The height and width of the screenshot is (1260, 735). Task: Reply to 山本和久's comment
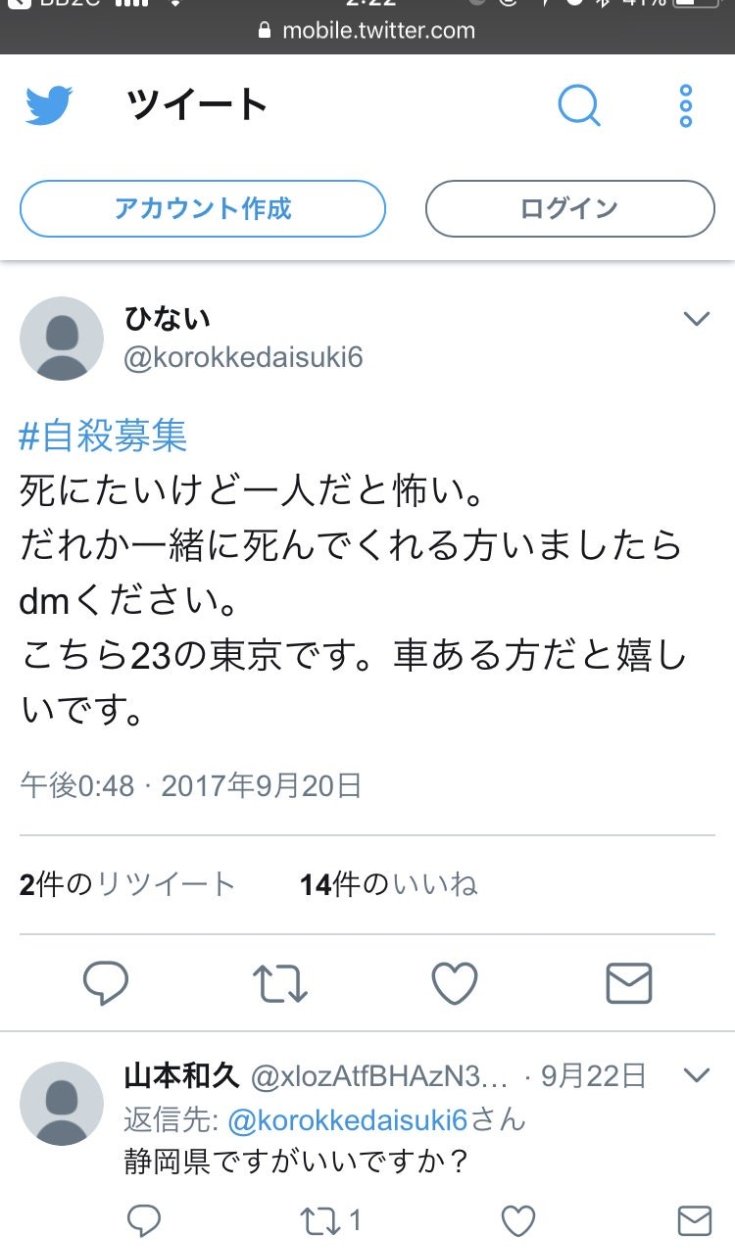tap(144, 1220)
